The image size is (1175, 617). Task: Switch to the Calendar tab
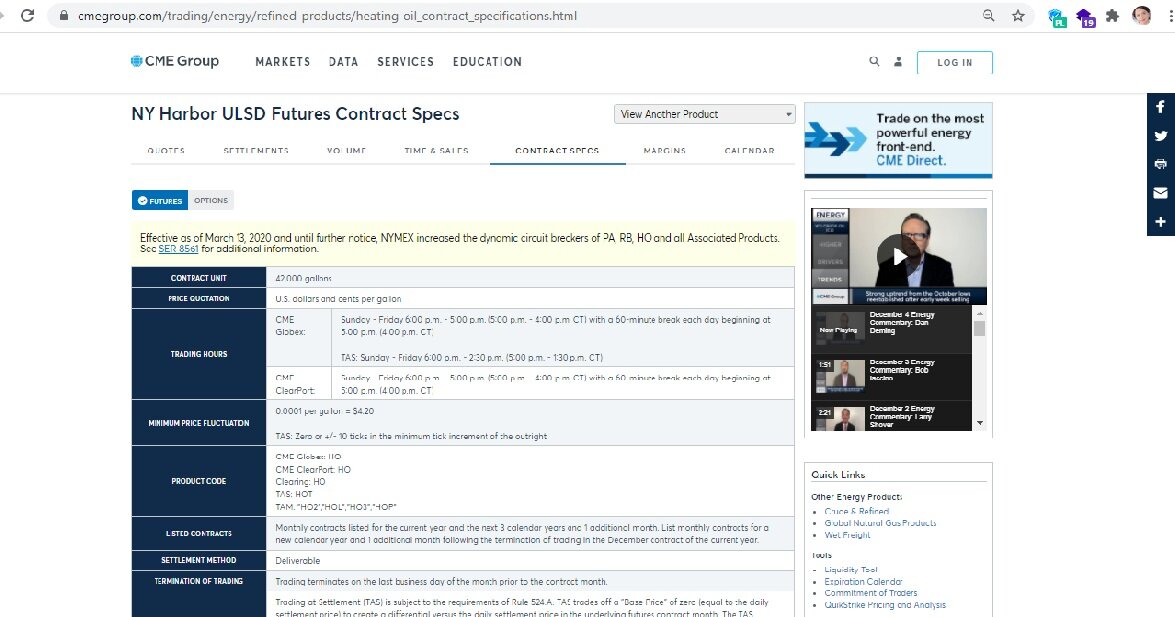749,151
